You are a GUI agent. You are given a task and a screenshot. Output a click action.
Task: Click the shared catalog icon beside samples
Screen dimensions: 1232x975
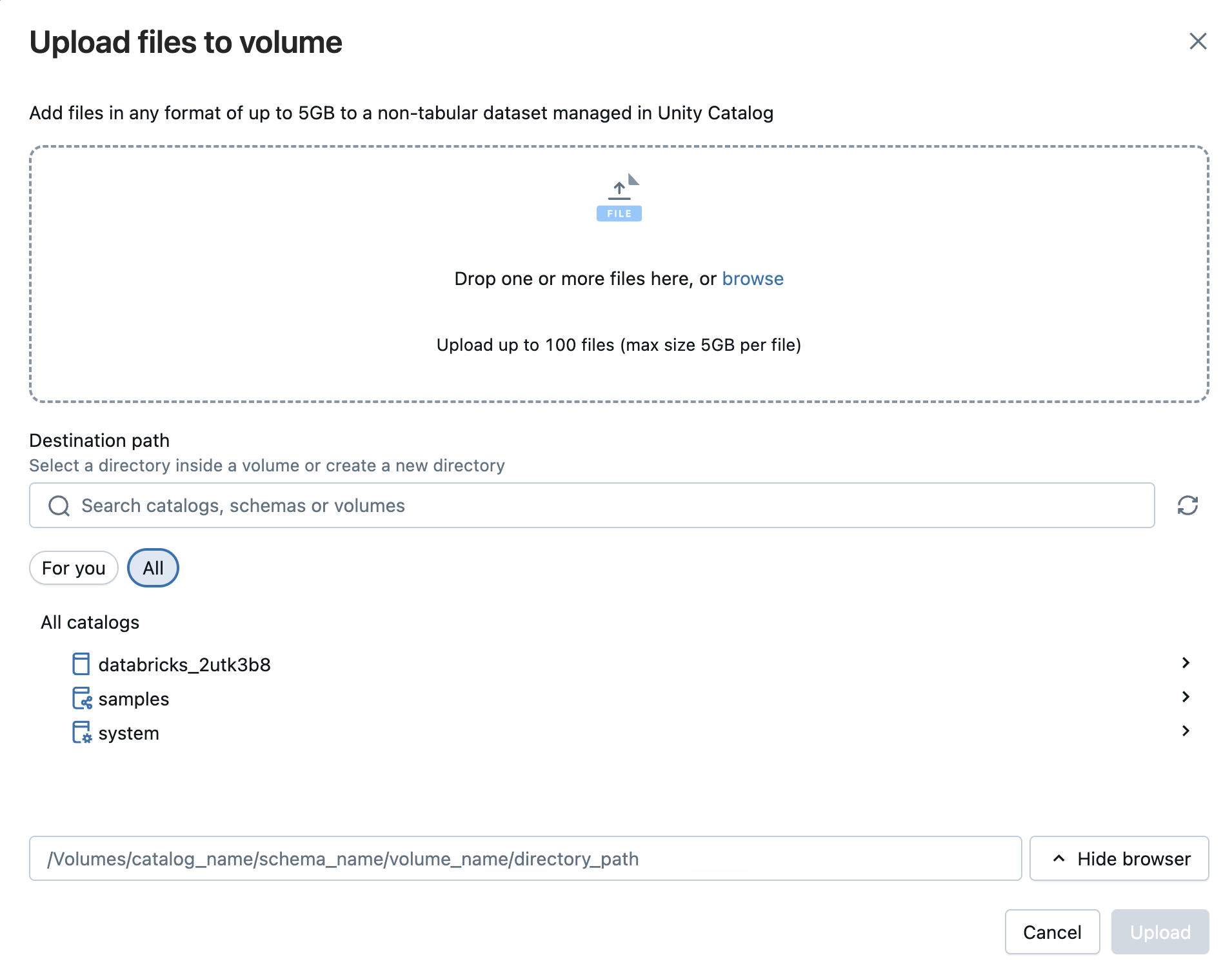coord(81,698)
